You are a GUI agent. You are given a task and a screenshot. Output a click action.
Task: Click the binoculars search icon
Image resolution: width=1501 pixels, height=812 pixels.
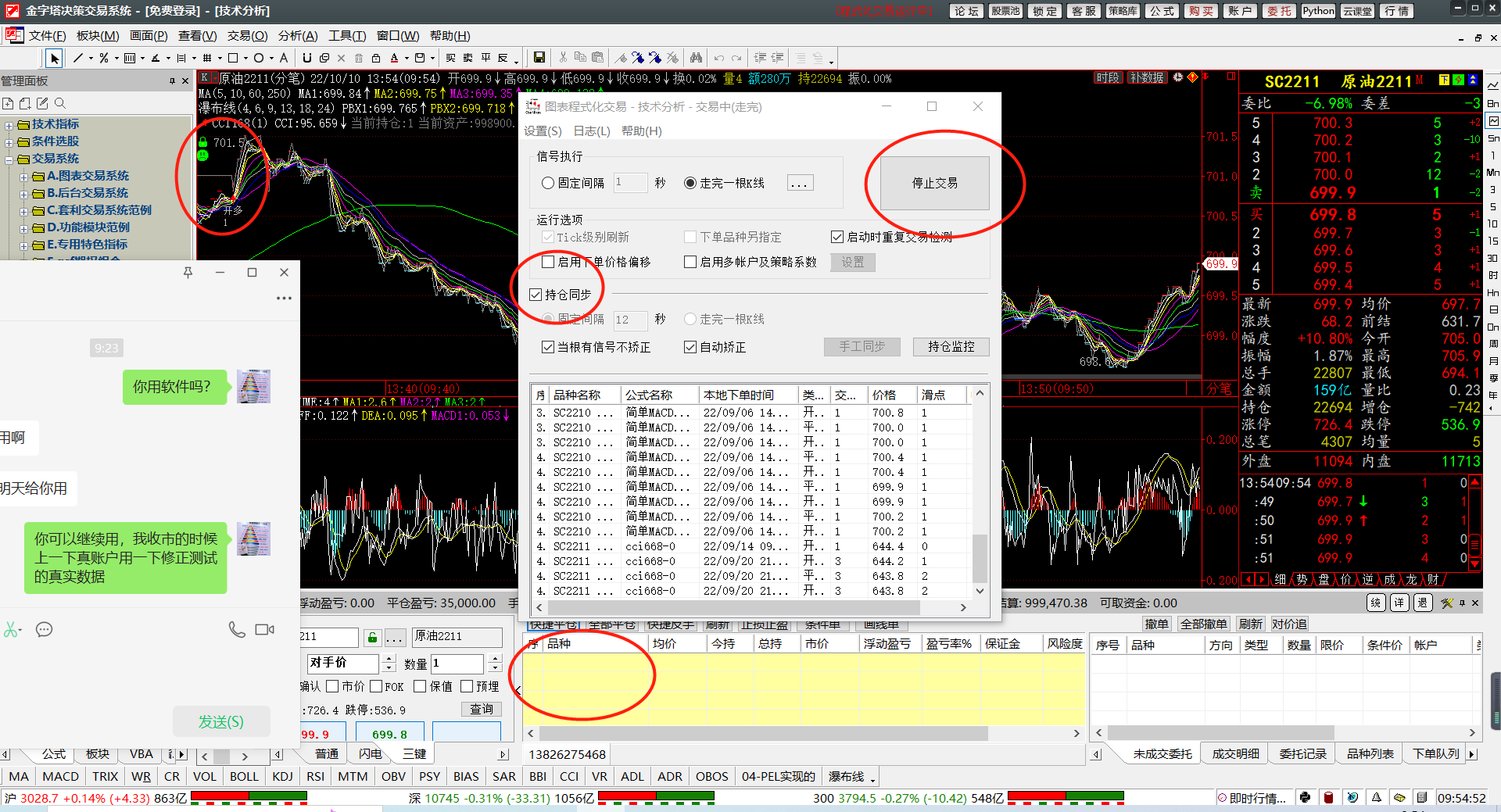(696, 58)
